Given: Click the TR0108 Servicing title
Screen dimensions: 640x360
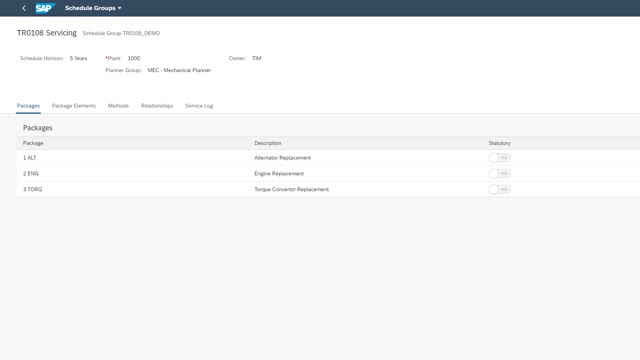Looking at the screenshot, I should click(x=47, y=33).
